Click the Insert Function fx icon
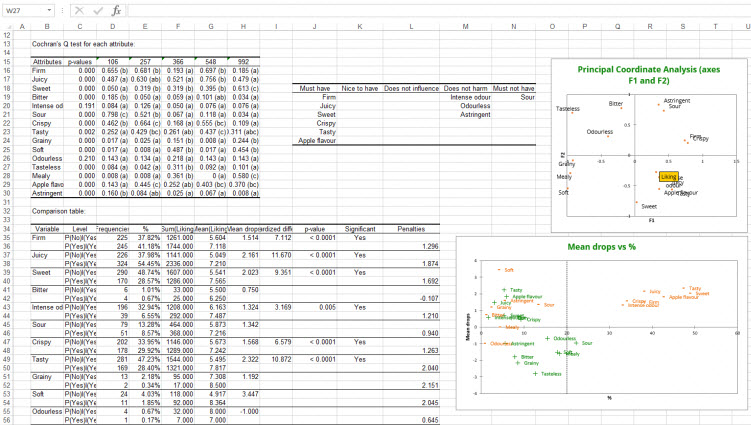Viewport: 751px width, 425px height. point(115,9)
